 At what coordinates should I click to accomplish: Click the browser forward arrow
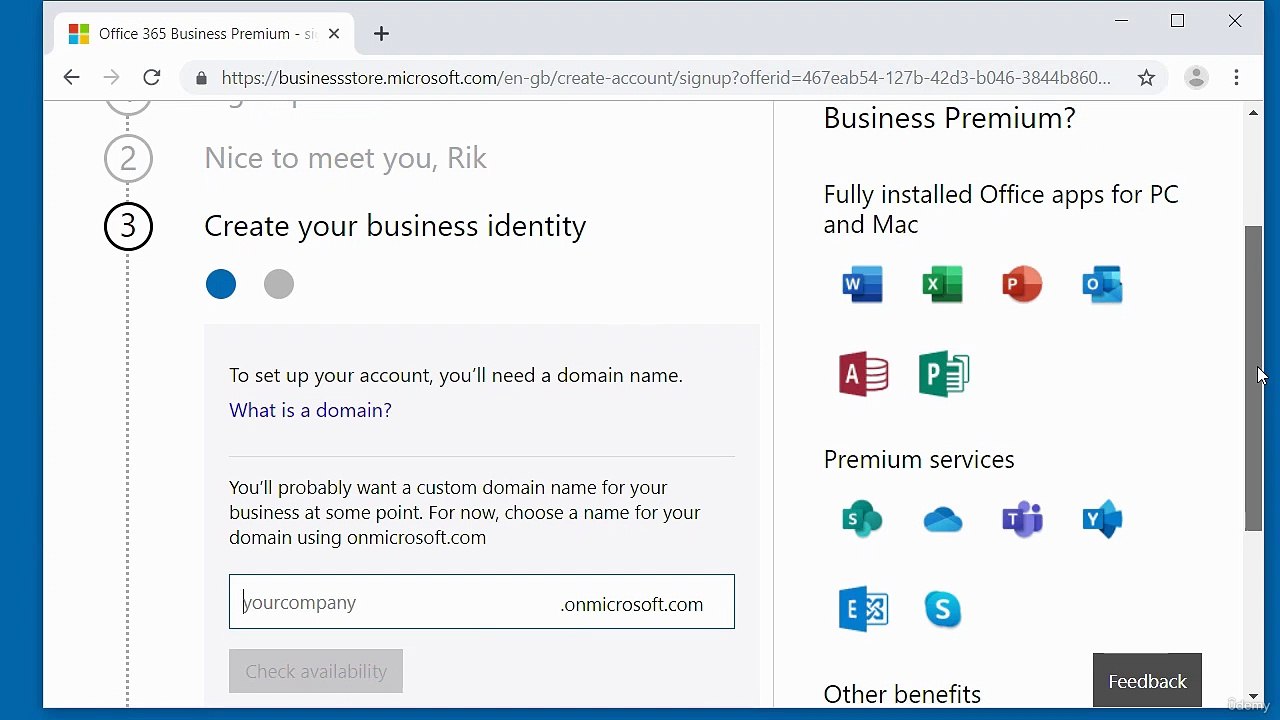tap(111, 78)
